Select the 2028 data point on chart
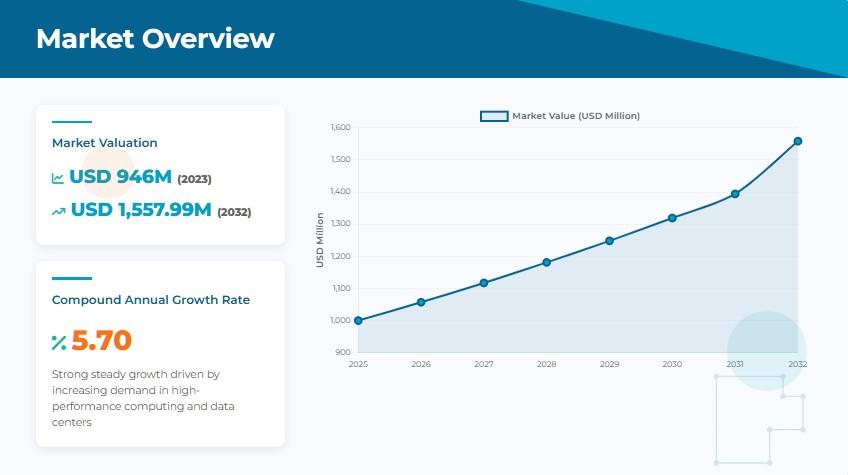Screen dimensions: 848x475 tap(546, 262)
